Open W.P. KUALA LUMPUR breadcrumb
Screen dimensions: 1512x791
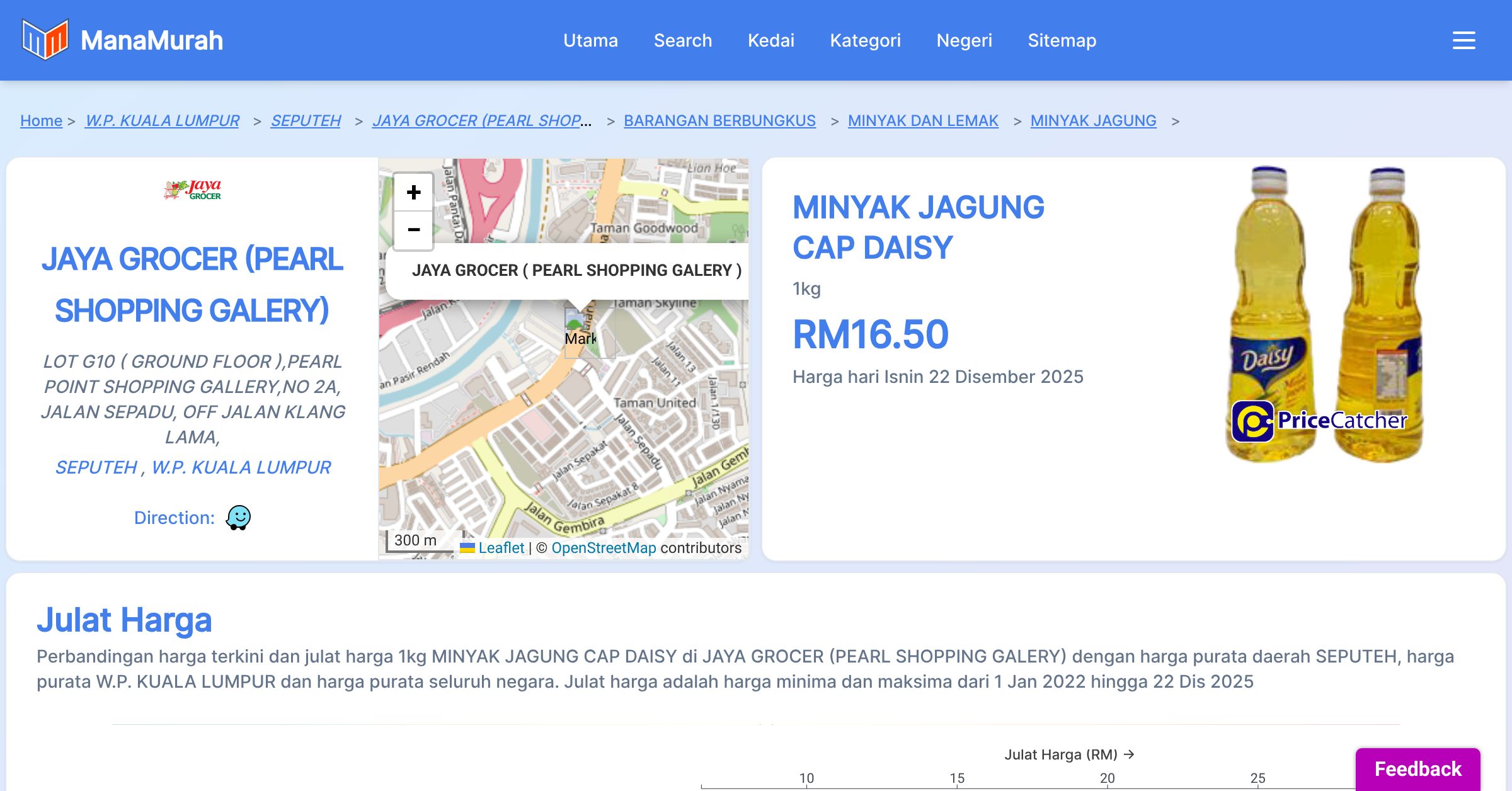pyautogui.click(x=162, y=120)
